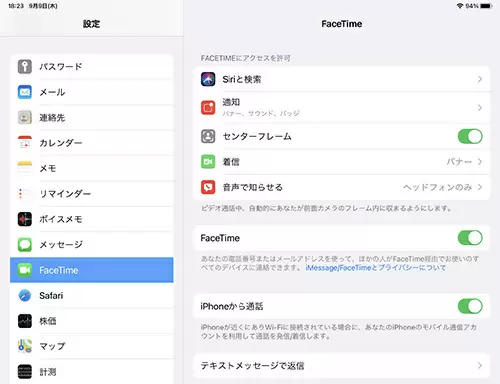Select メール in settings sidebar
500x384 pixels.
pos(92,92)
